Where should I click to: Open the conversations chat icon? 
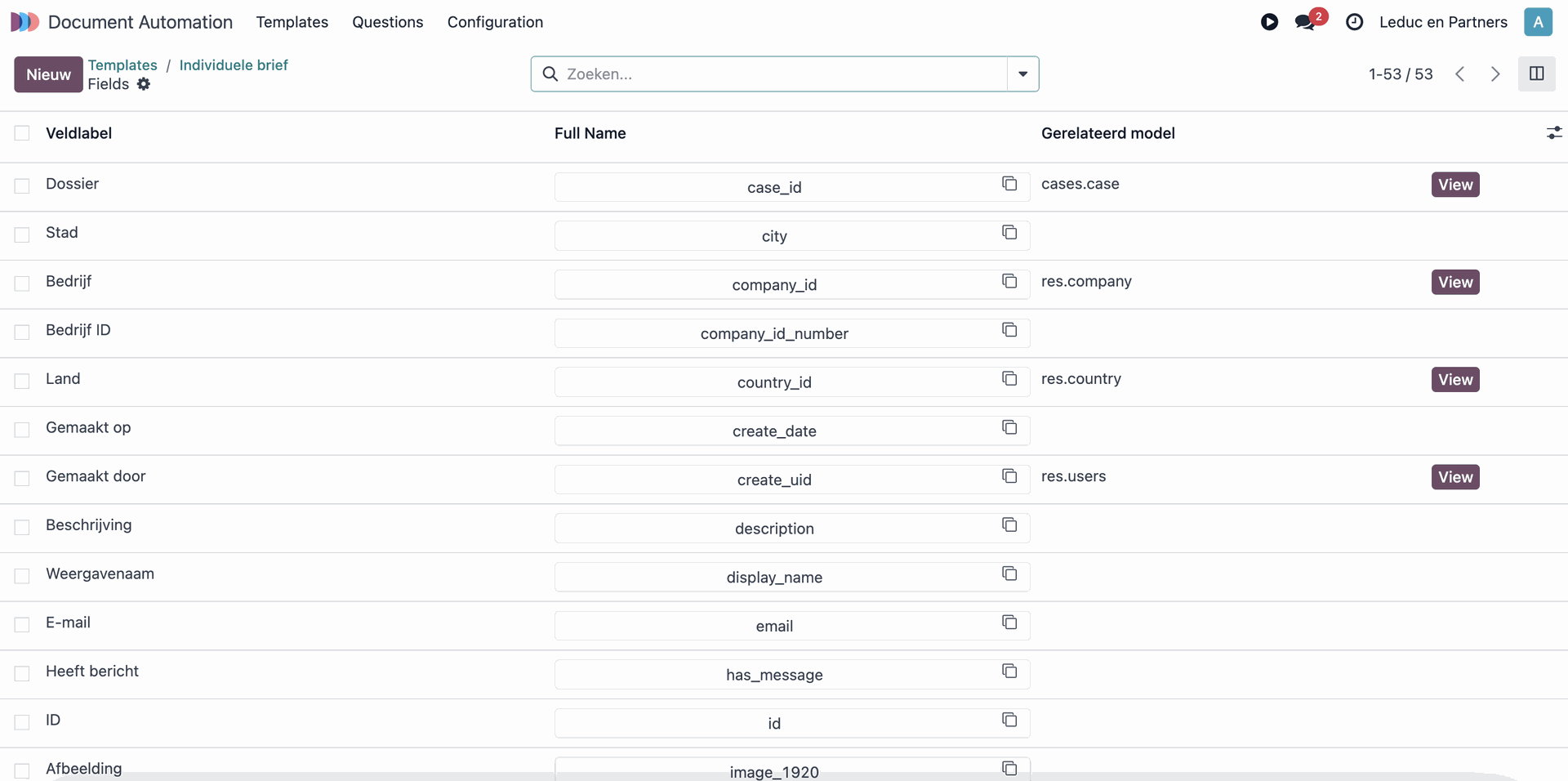(x=1305, y=22)
